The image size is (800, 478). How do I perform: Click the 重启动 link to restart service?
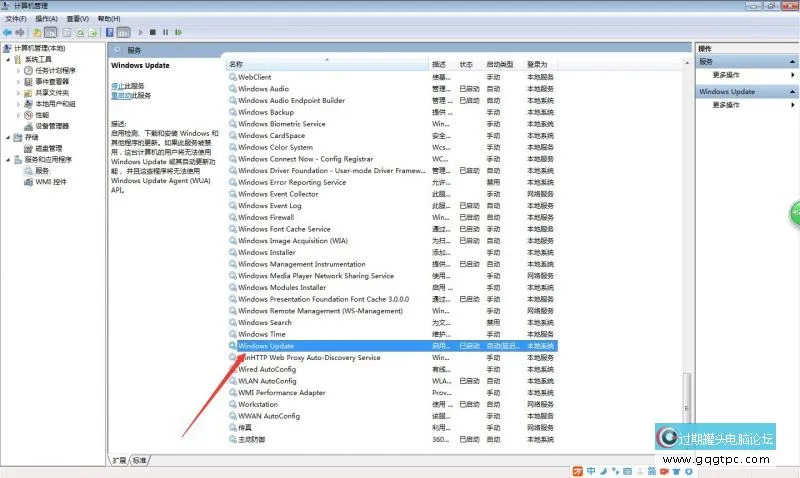click(121, 95)
